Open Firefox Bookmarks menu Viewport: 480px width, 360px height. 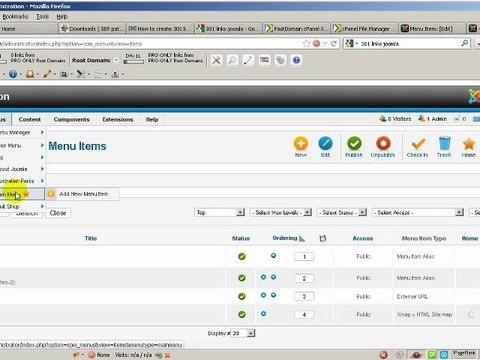15,16
